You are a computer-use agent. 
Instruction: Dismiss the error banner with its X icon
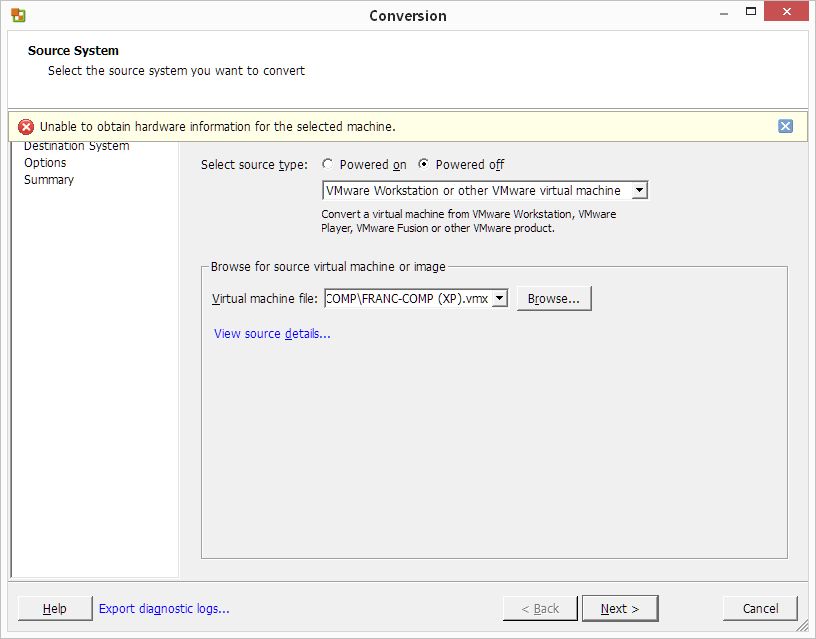coord(785,126)
